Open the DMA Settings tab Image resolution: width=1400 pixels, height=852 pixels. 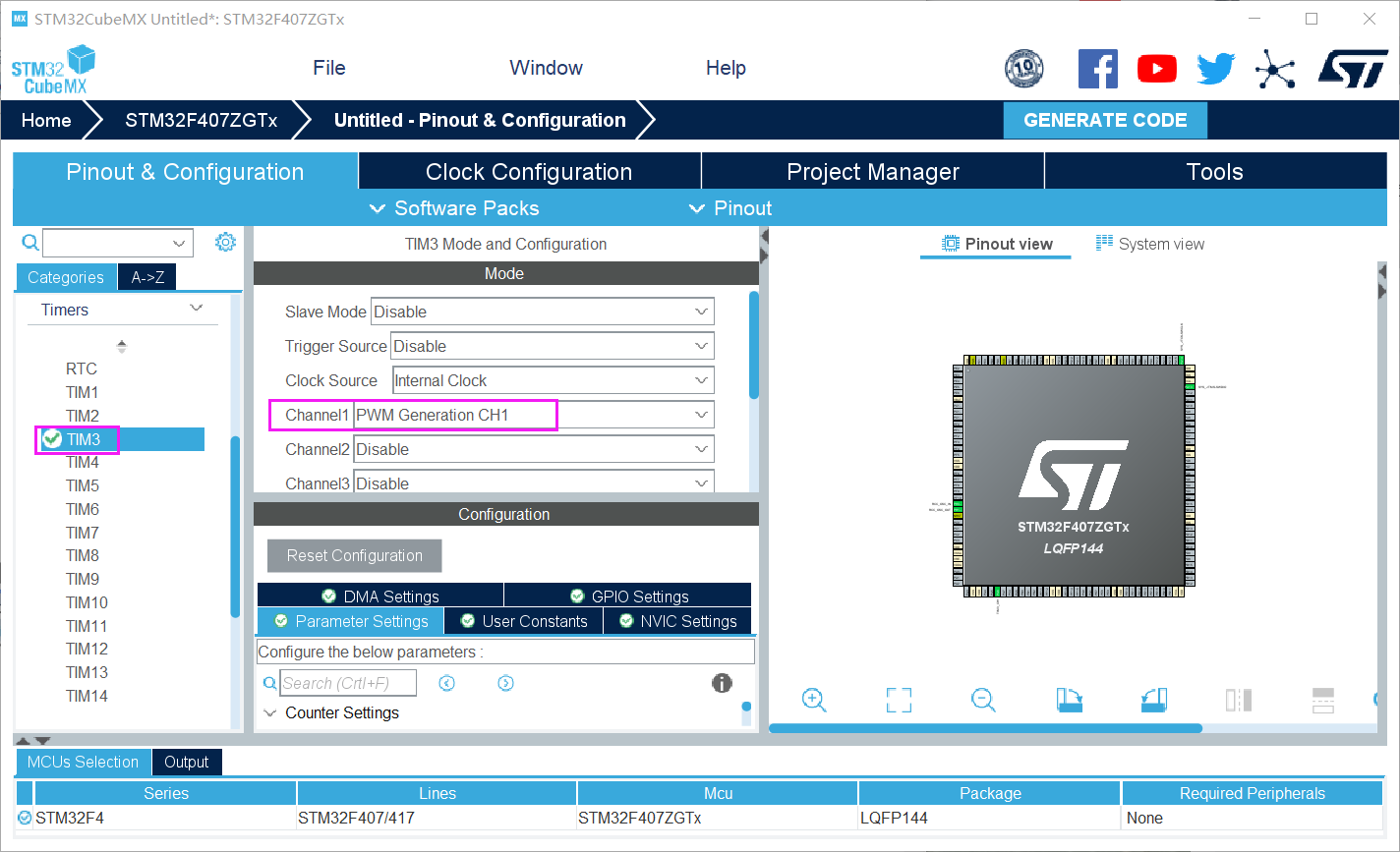[x=380, y=596]
